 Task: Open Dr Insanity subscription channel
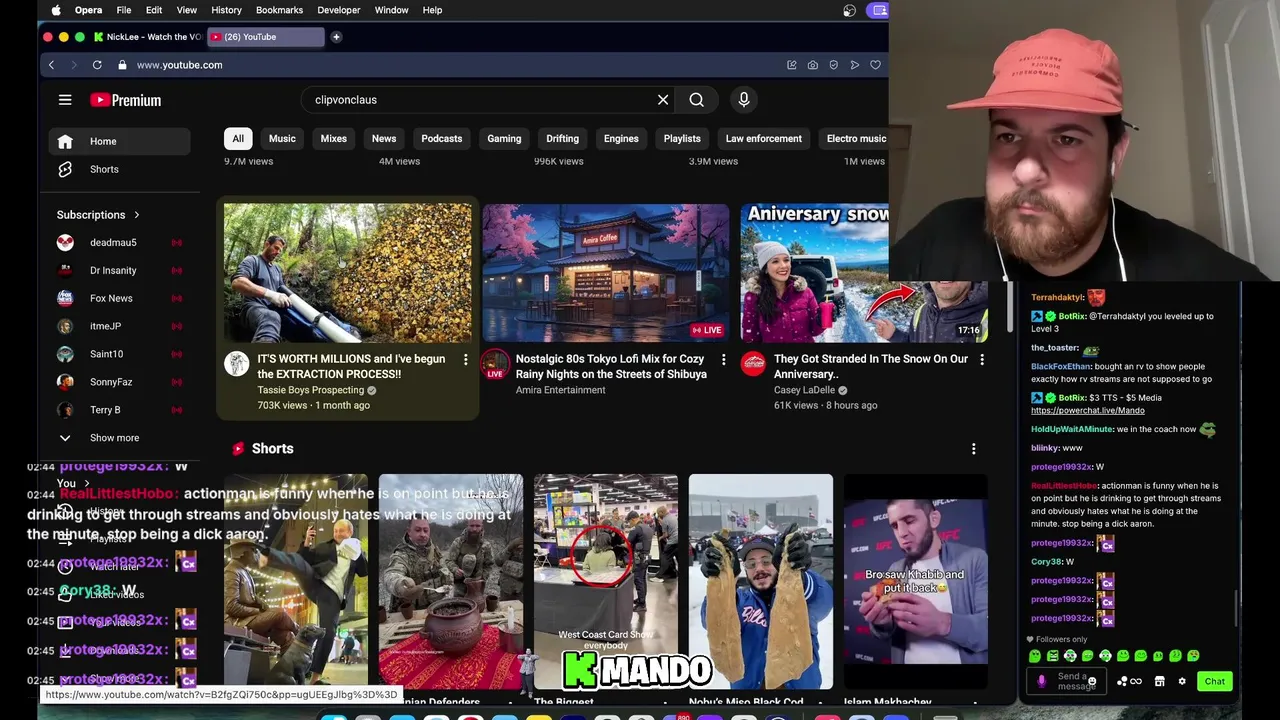point(119,271)
